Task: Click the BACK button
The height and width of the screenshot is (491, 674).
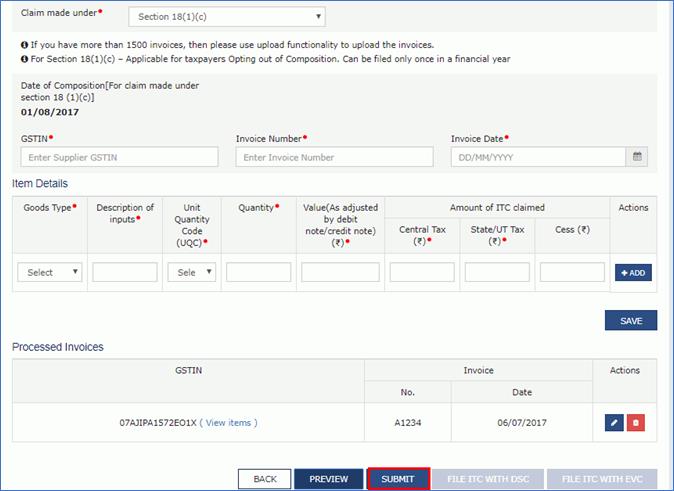Action: click(265, 479)
